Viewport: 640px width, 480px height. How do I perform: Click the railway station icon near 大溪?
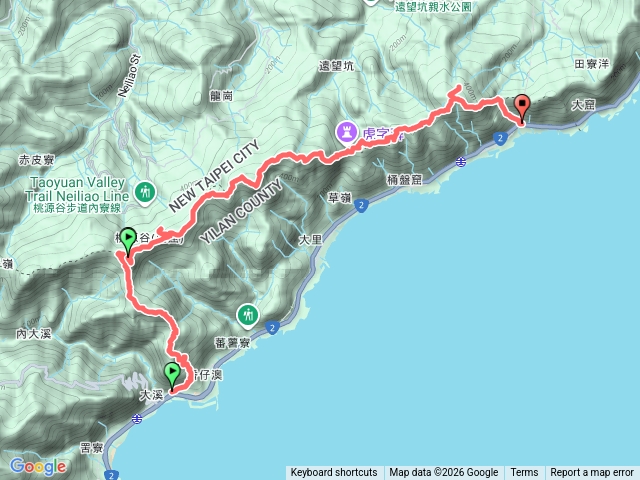[137, 419]
